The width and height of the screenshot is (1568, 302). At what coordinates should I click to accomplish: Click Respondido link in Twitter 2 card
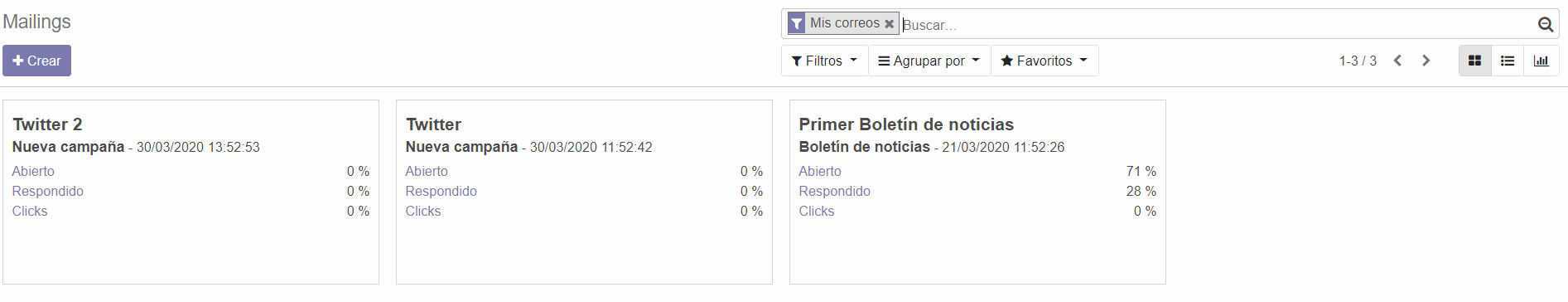(47, 191)
